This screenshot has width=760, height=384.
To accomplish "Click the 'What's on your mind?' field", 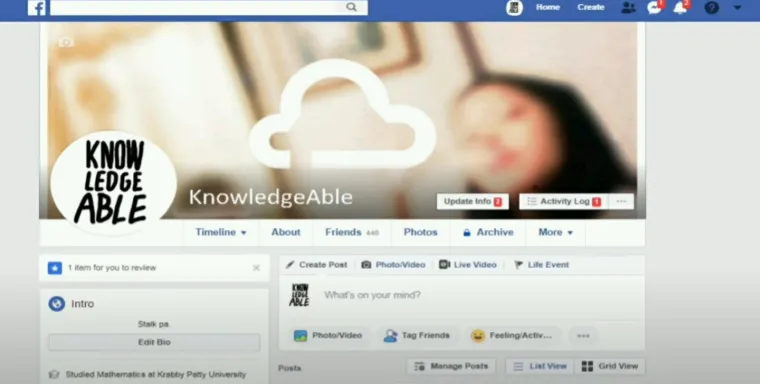I will click(x=372, y=295).
